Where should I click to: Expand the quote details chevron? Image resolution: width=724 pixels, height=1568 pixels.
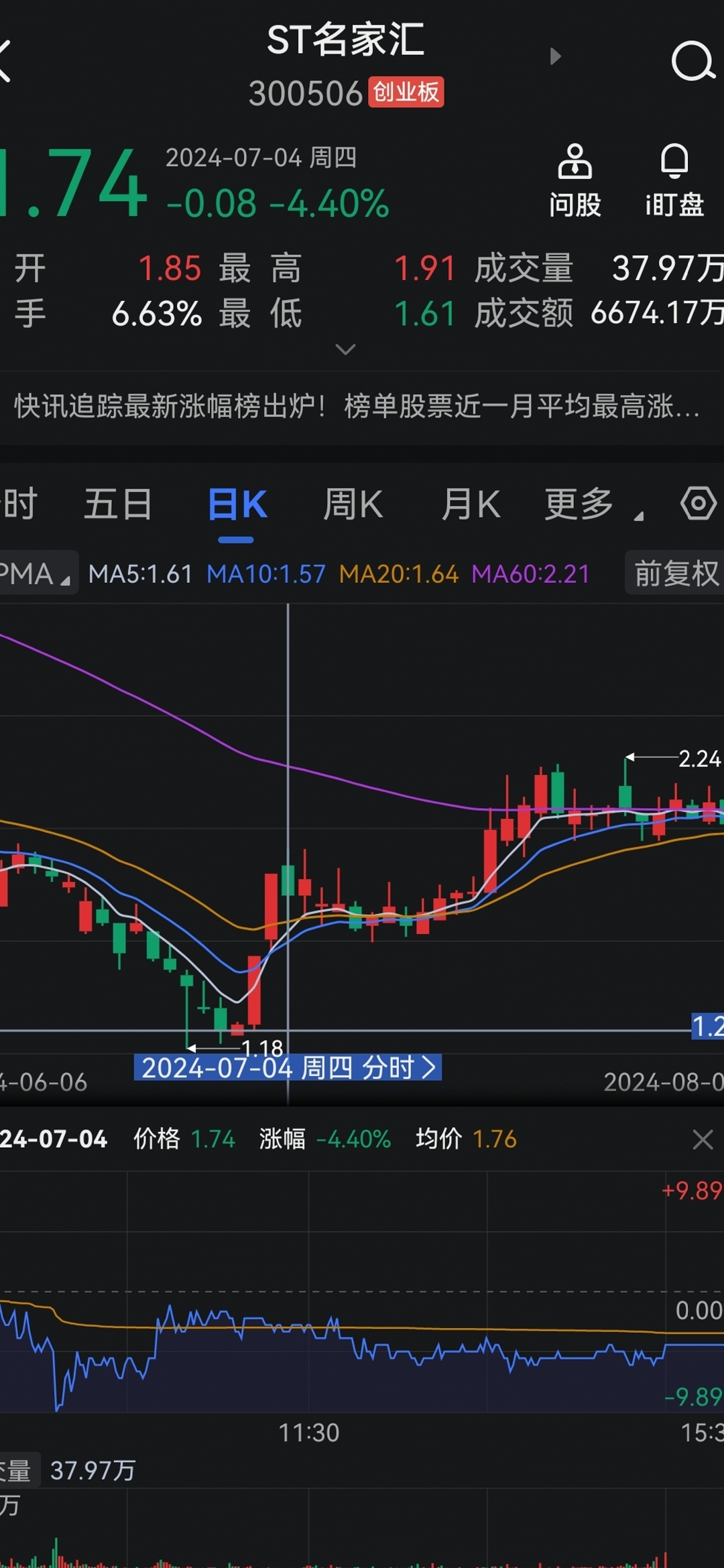[x=345, y=349]
